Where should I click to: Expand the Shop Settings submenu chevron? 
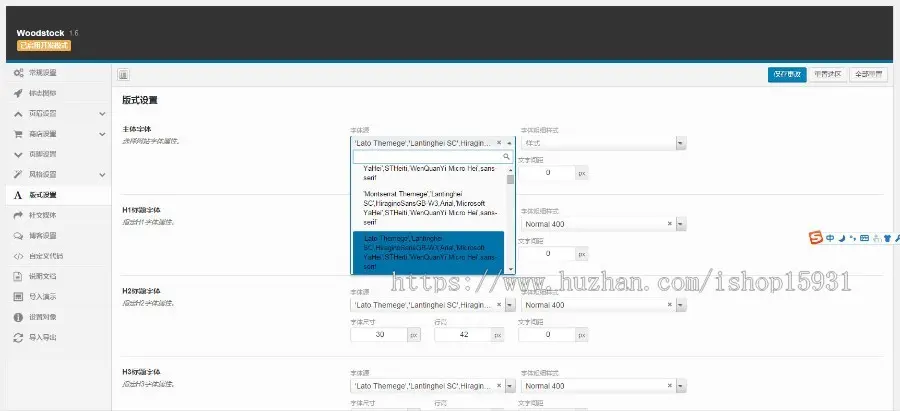click(102, 134)
